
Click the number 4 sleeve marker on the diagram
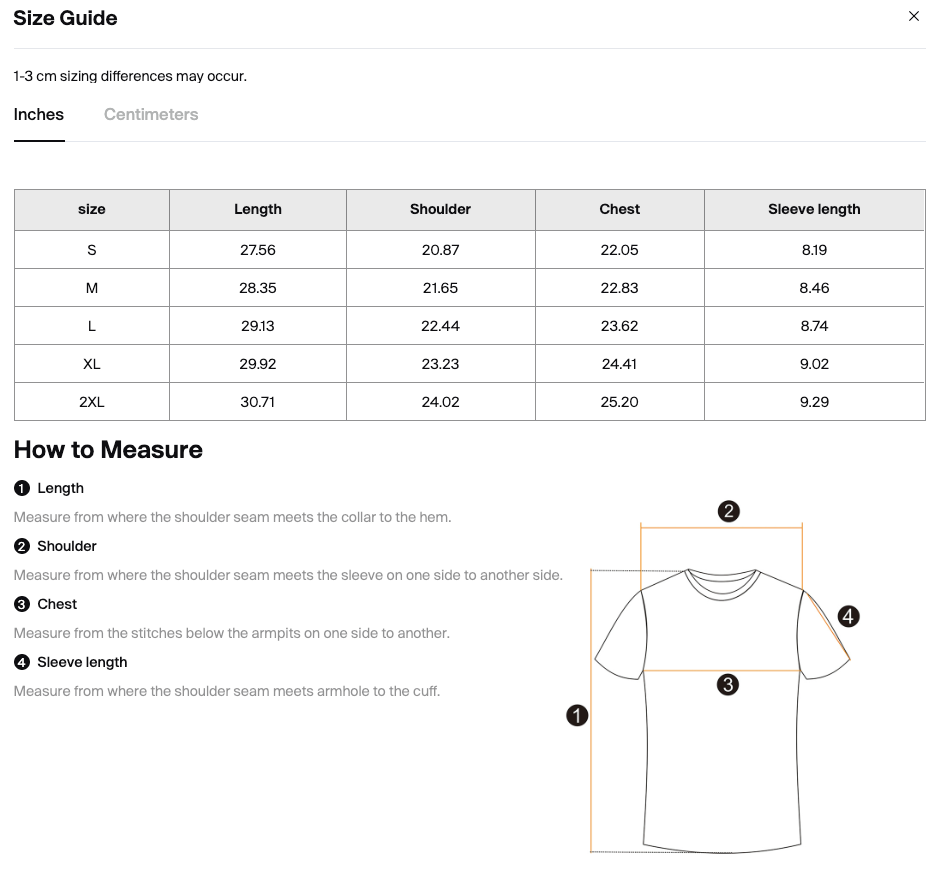[x=848, y=616]
